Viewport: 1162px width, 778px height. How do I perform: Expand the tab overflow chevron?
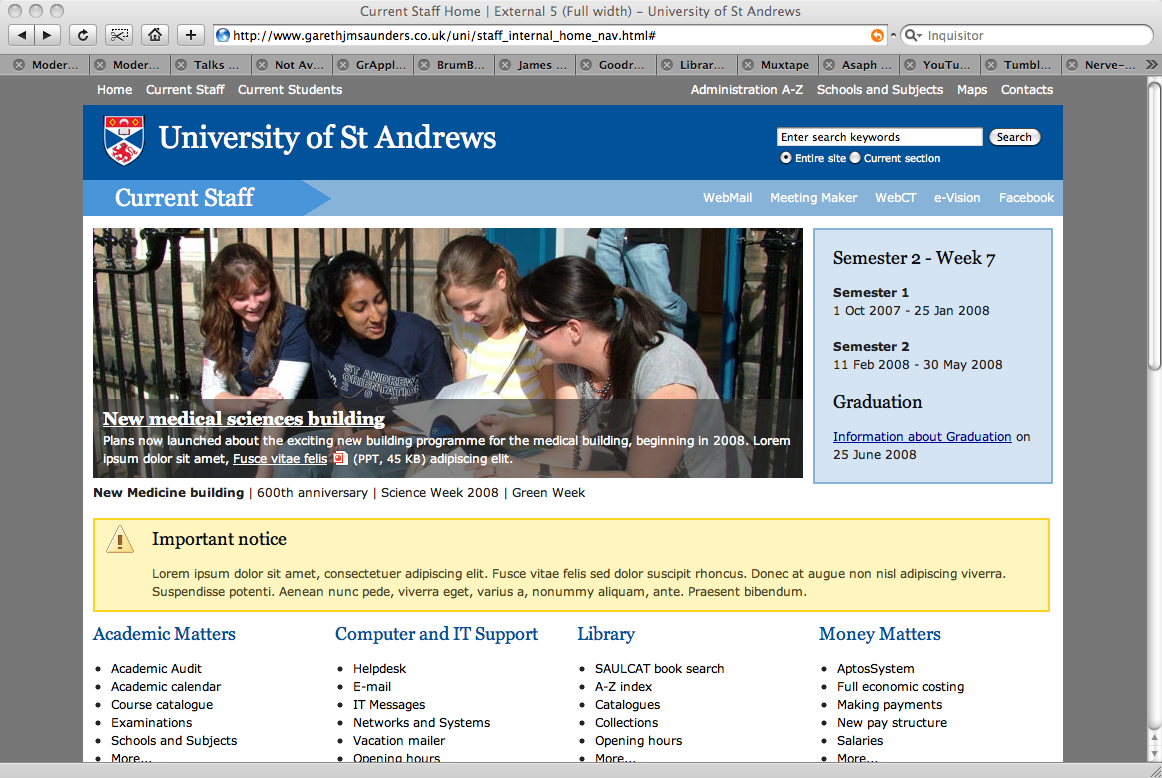1150,65
